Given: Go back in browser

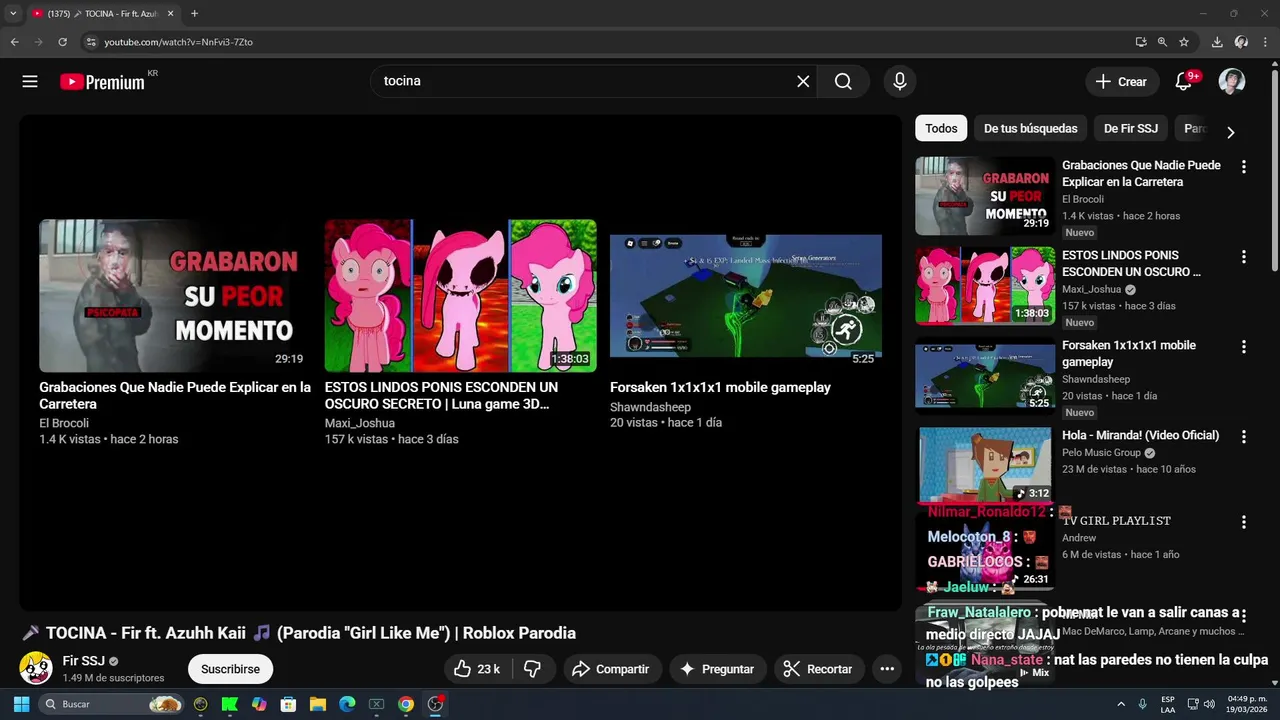Looking at the screenshot, I should pyautogui.click(x=14, y=42).
